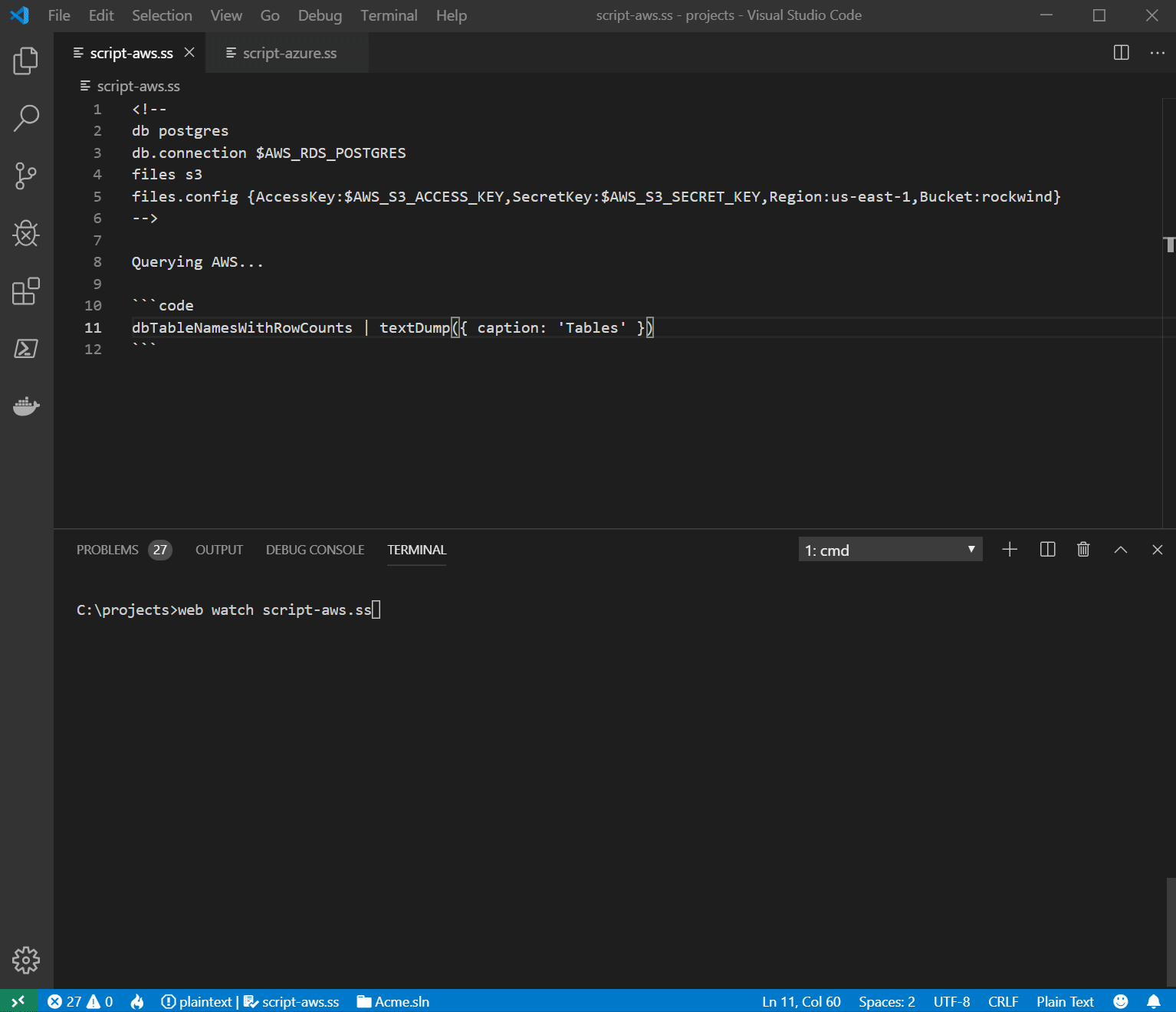Close the terminal panel

tap(1157, 549)
